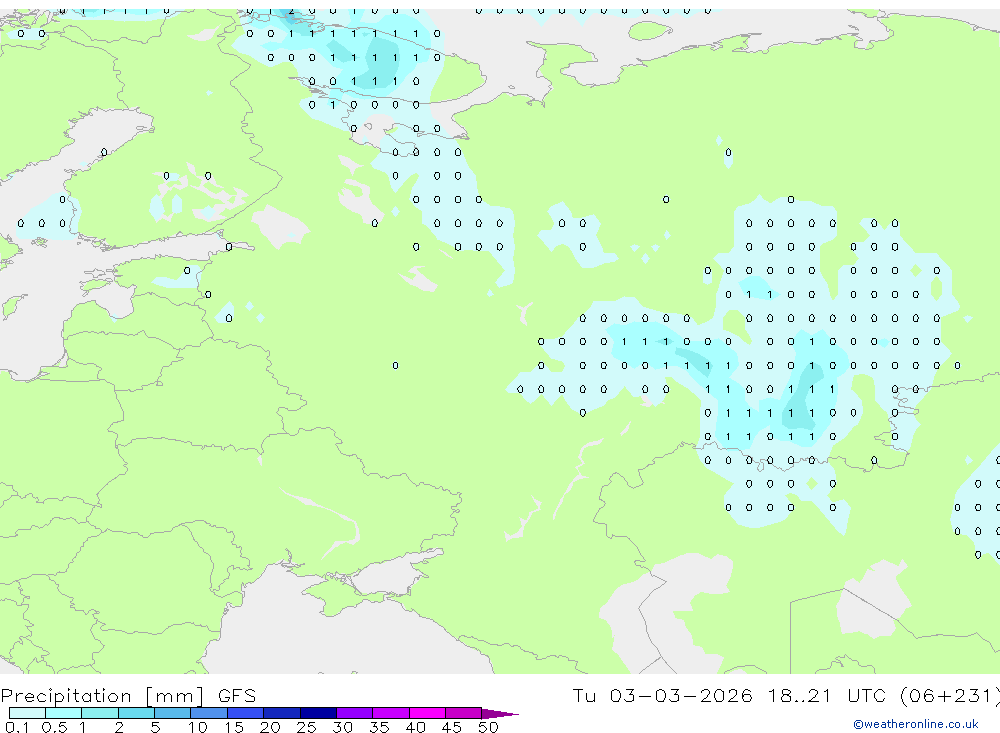Click the 15–20 mm legend swatch

coord(245,713)
